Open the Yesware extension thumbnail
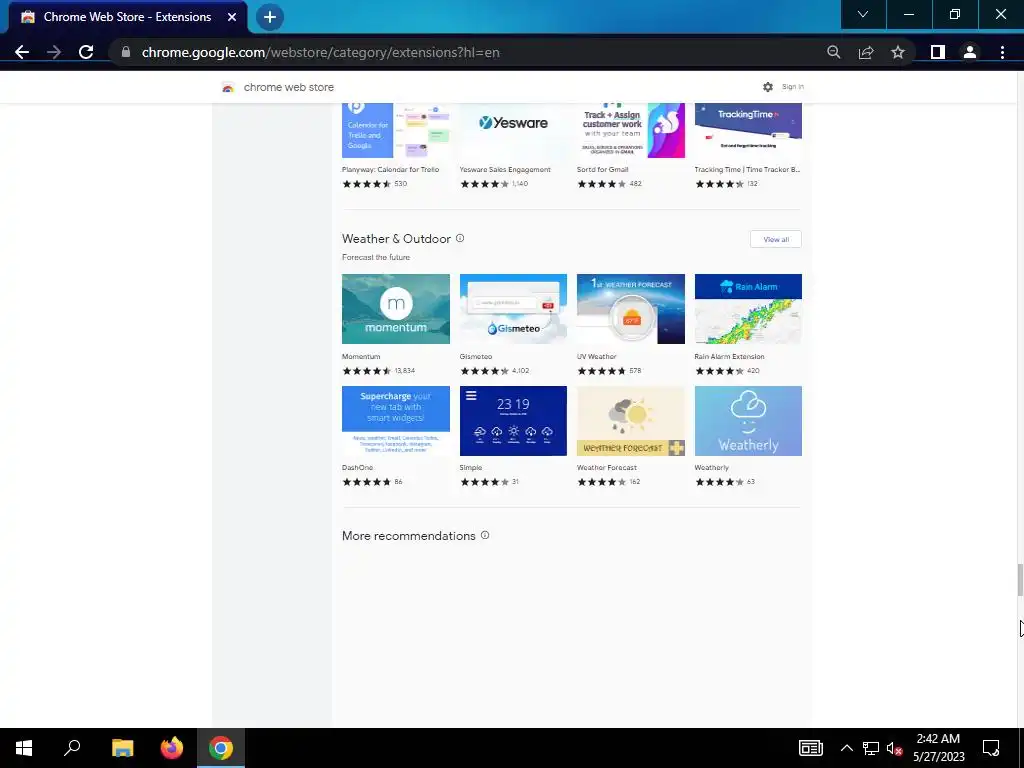Screen dimensions: 1024x768 513,130
